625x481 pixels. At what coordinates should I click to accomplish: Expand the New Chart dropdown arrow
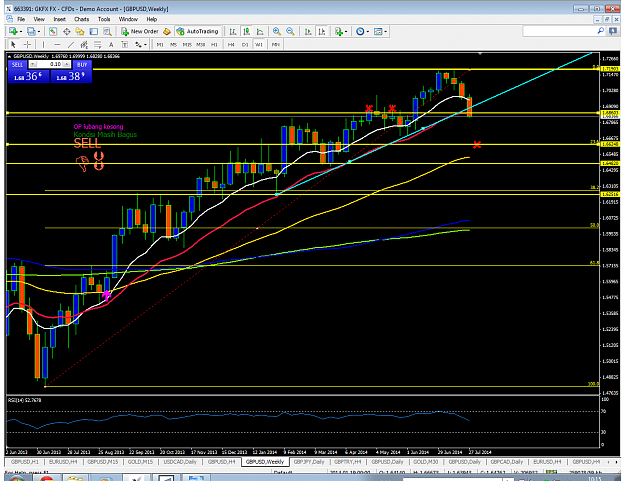tap(21, 31)
